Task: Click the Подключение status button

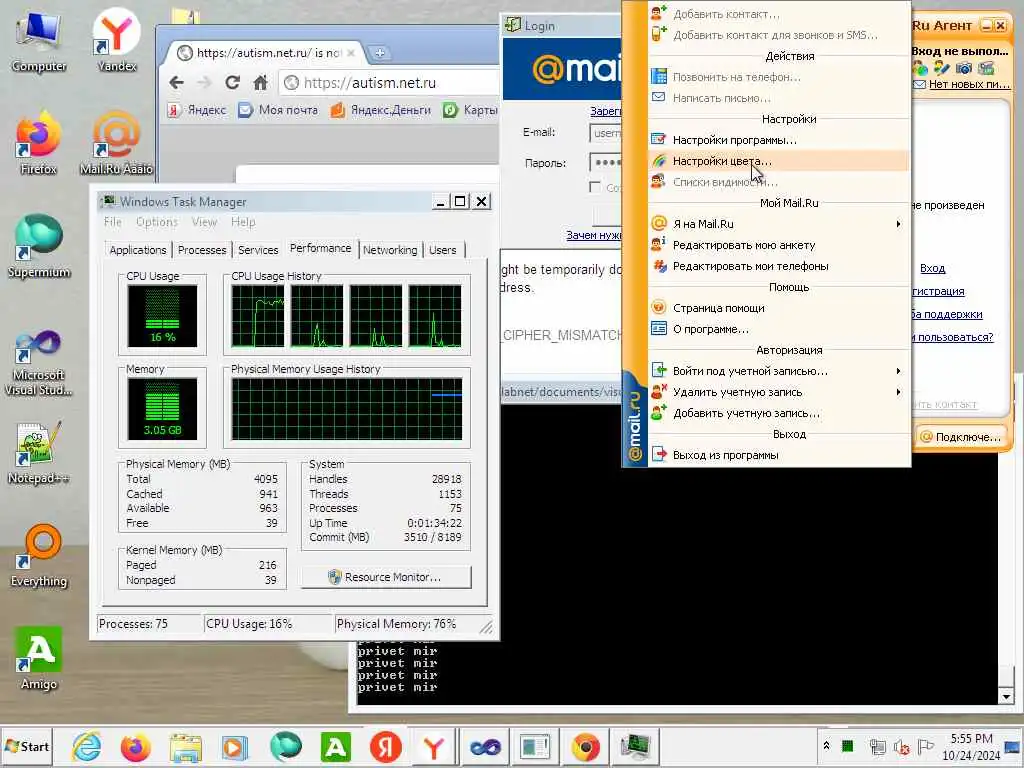Action: 960,437
